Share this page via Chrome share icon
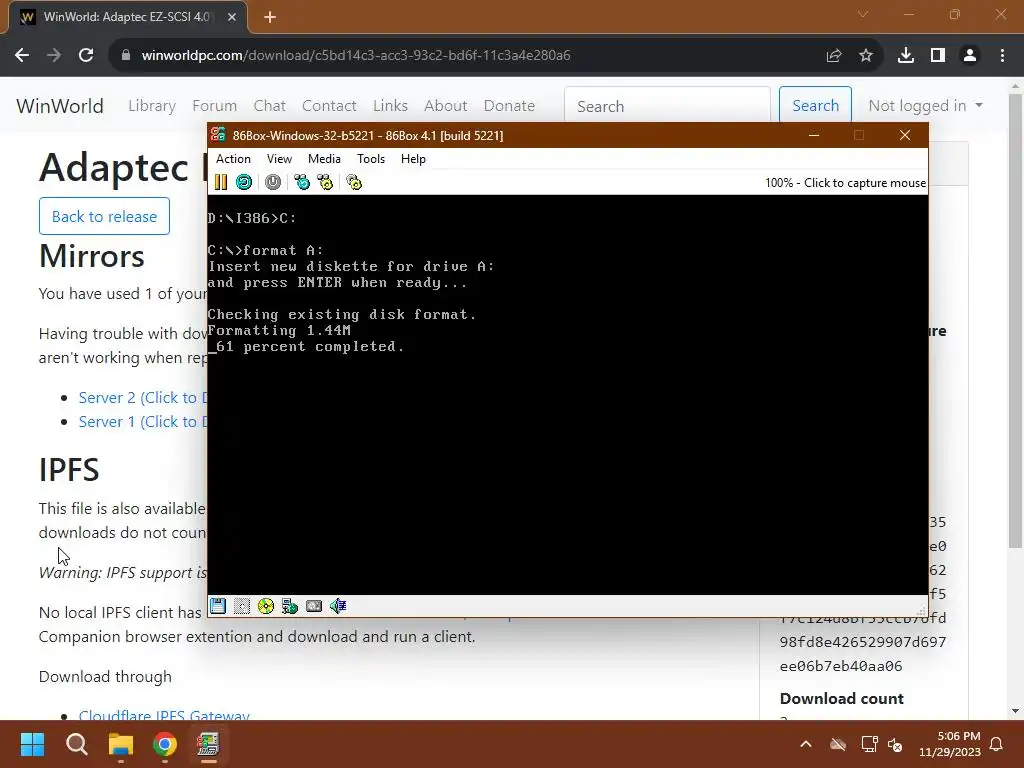Image resolution: width=1024 pixels, height=768 pixels. (834, 56)
